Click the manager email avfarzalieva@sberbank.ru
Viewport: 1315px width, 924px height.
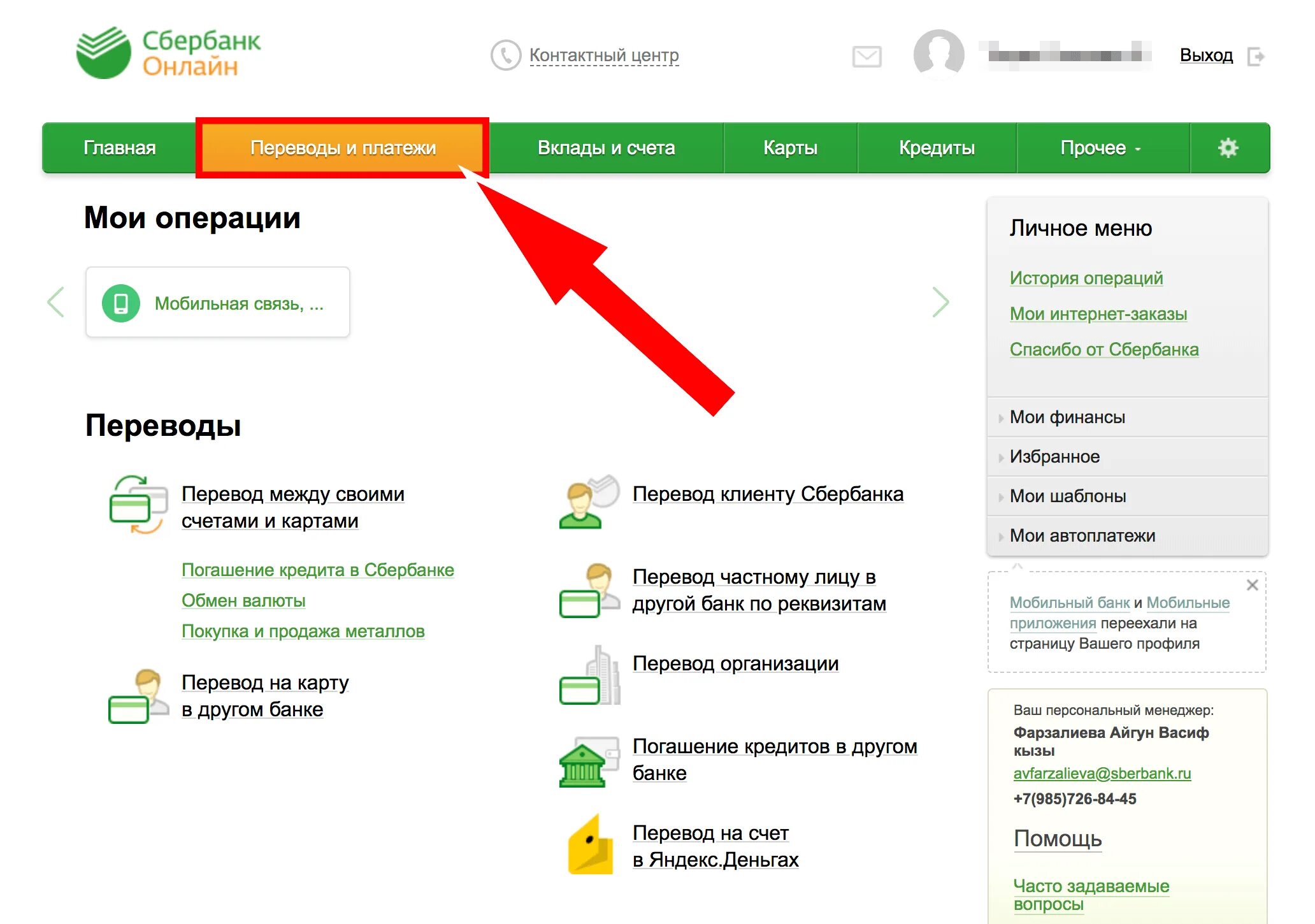click(x=1102, y=774)
